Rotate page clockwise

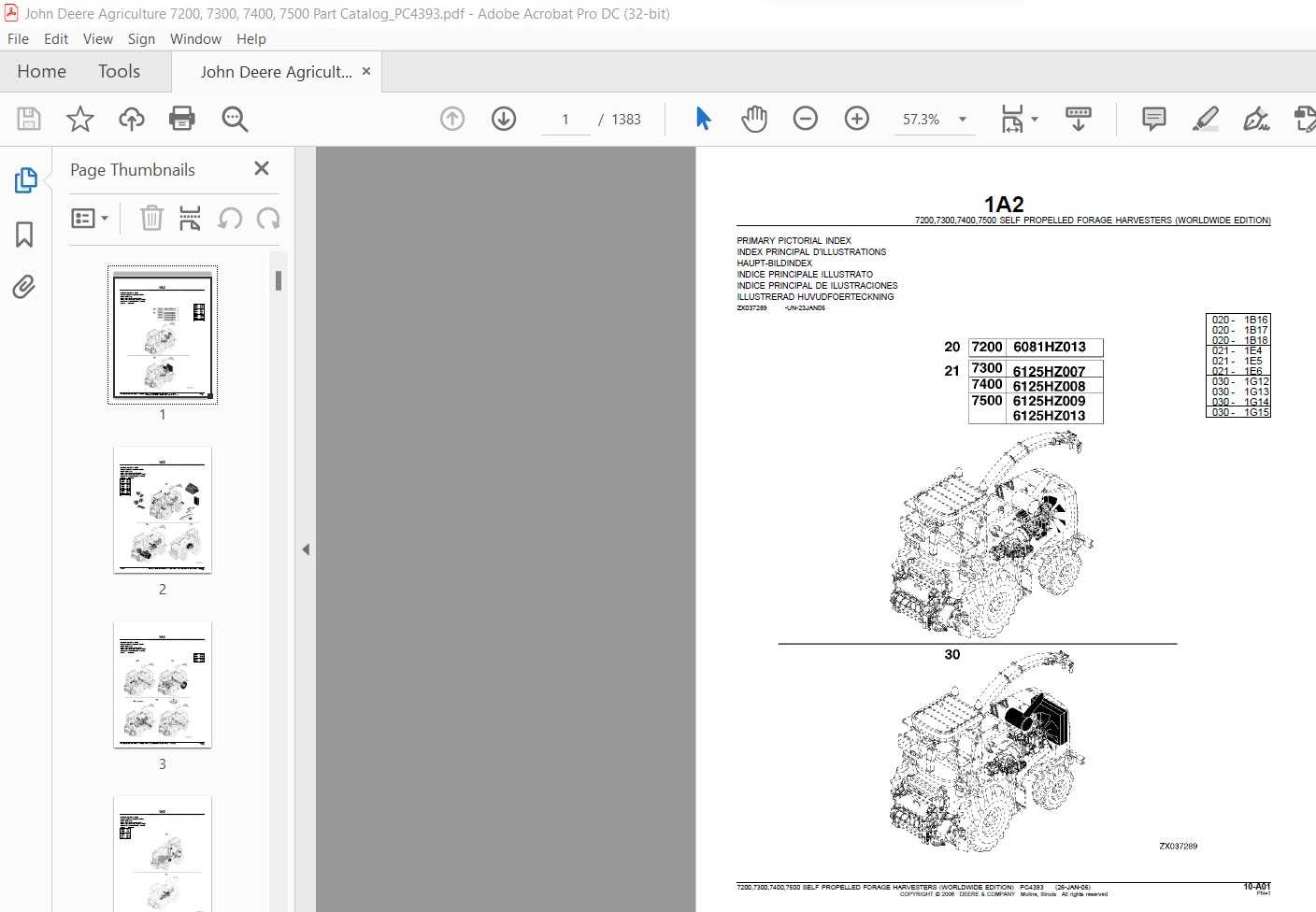click(268, 219)
